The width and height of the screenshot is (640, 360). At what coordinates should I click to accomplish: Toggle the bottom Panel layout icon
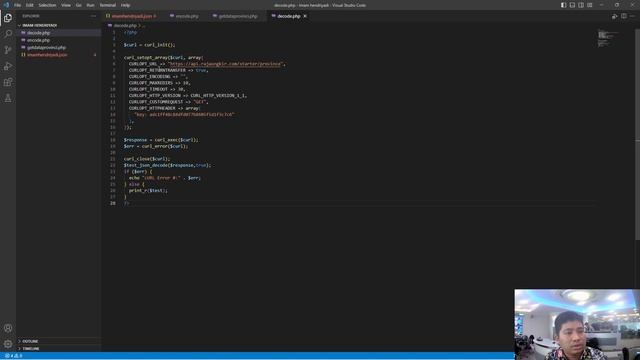[572, 5]
